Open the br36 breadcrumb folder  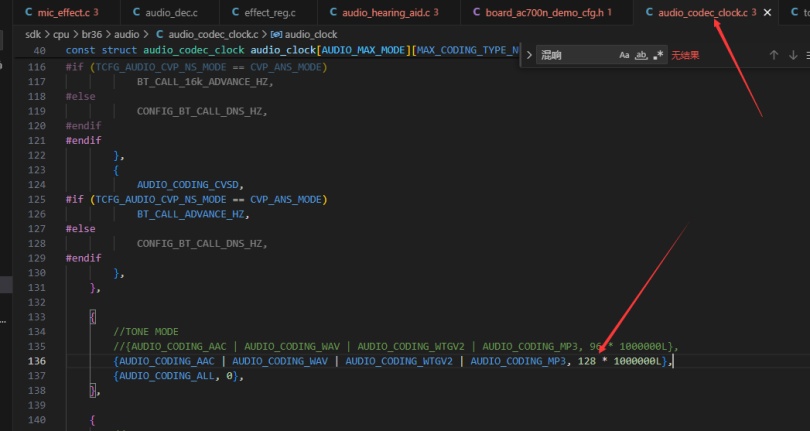point(91,35)
